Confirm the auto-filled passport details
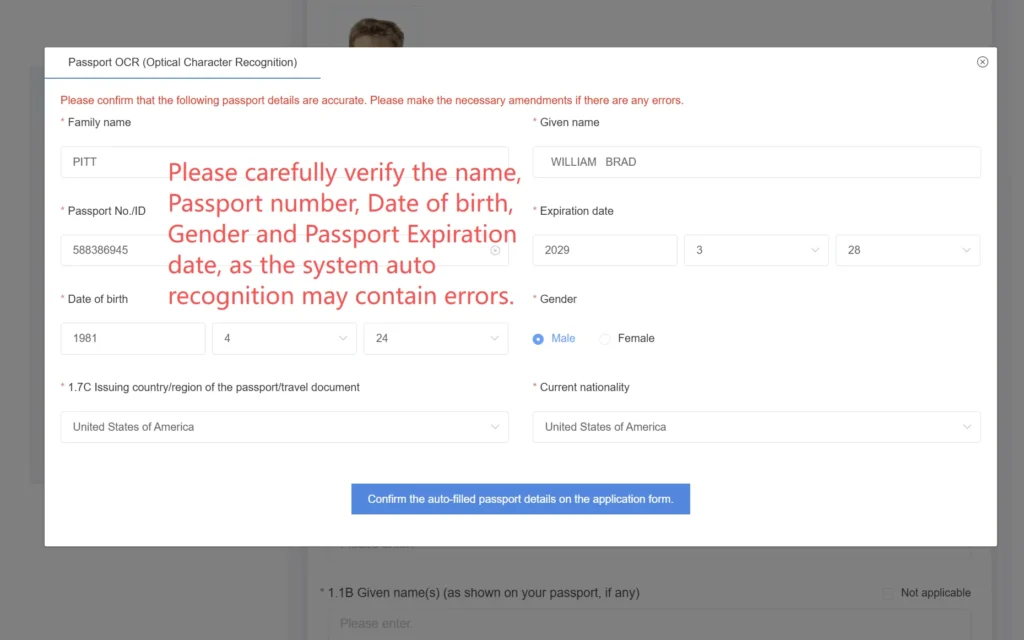The height and width of the screenshot is (640, 1024). click(520, 499)
